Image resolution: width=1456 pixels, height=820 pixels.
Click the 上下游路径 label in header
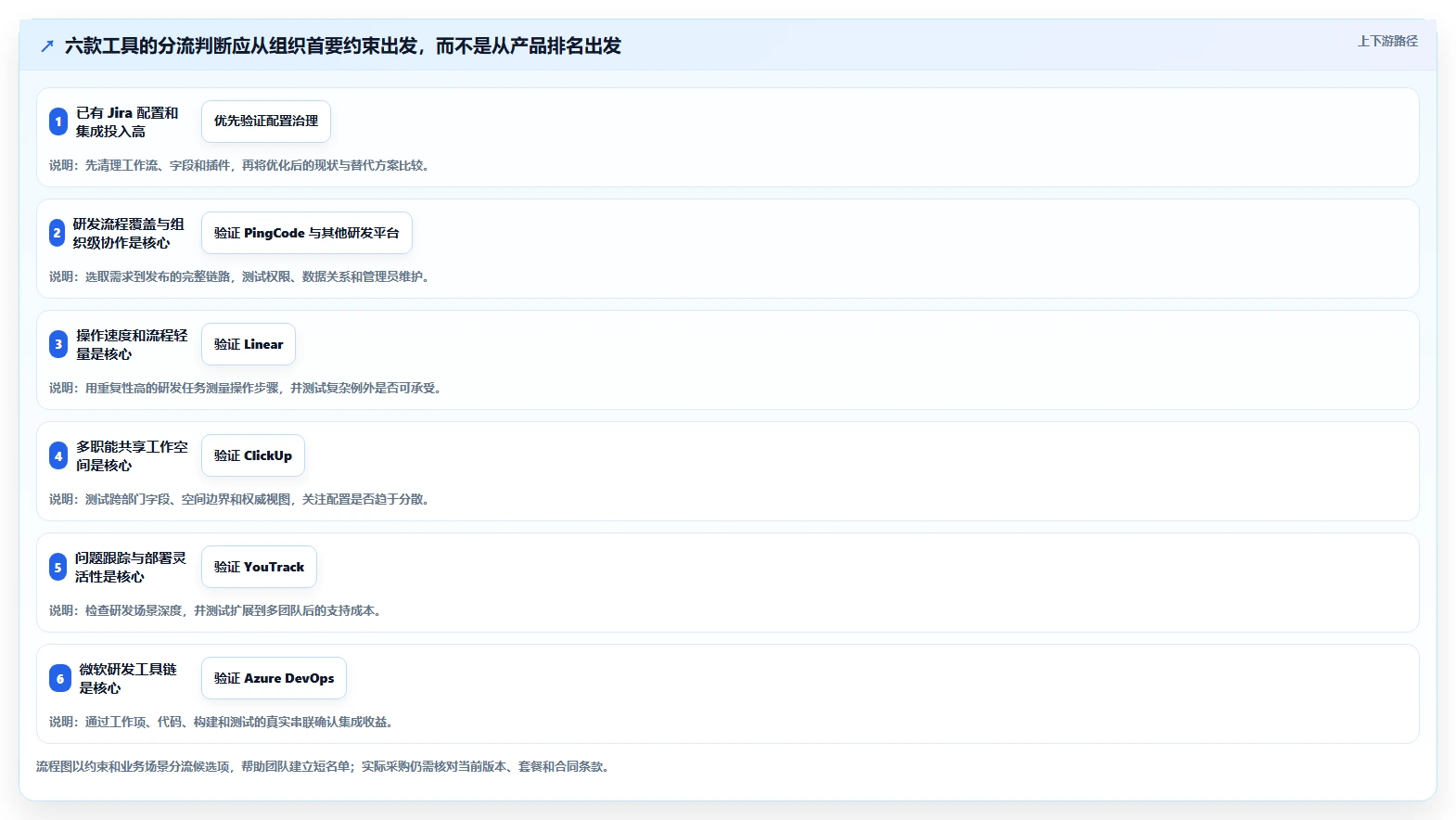click(x=1387, y=41)
